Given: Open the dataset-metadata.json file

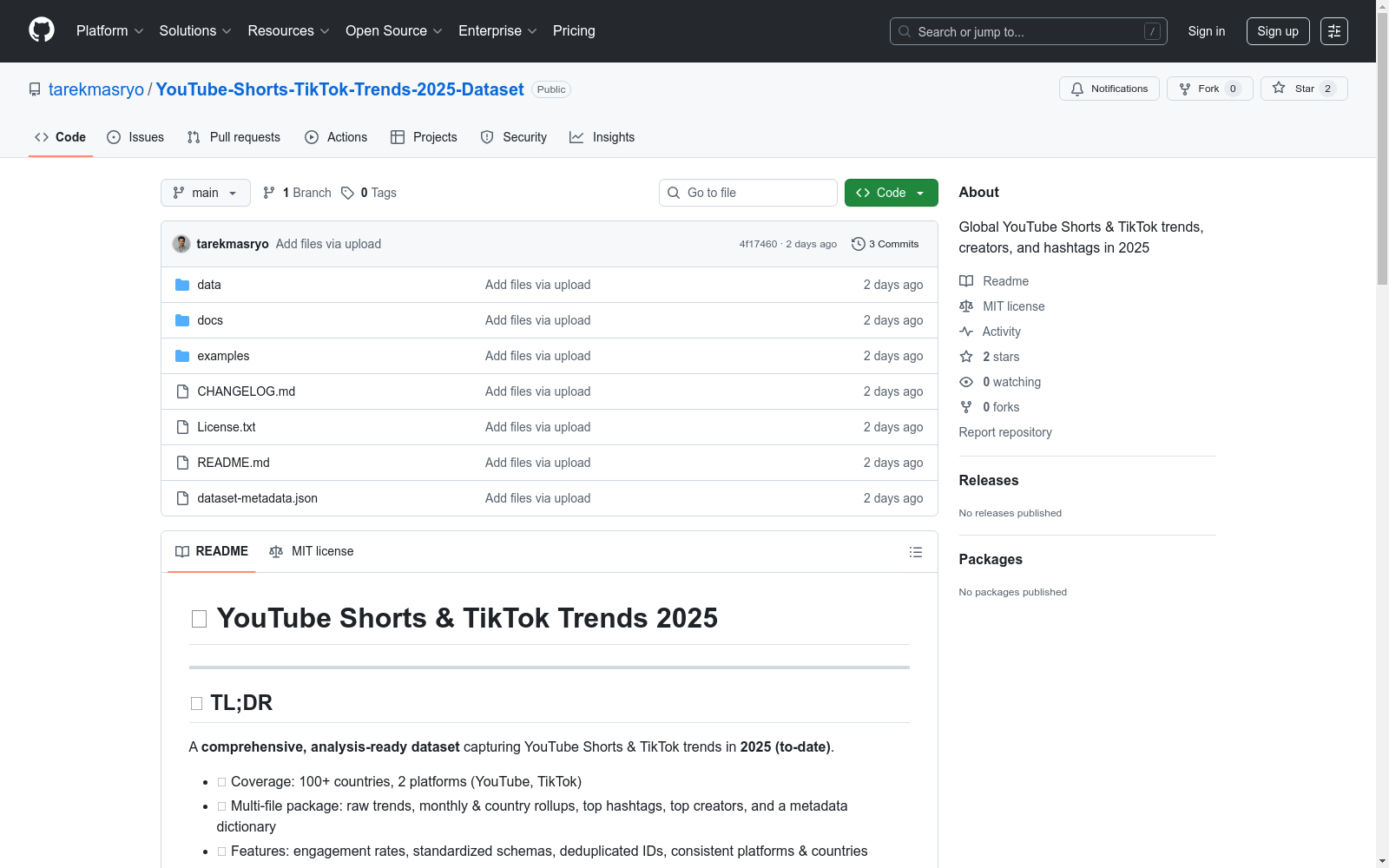Looking at the screenshot, I should coord(257,498).
